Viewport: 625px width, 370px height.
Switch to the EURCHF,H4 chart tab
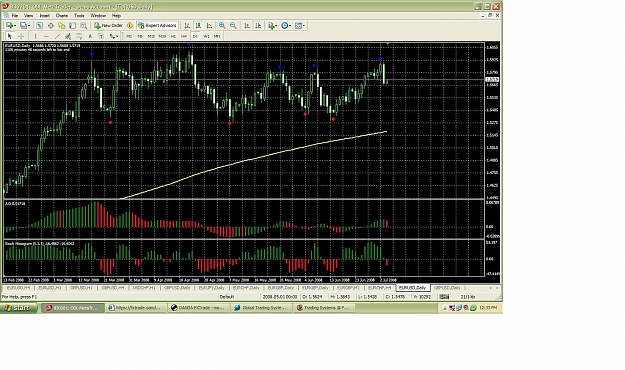[x=379, y=288]
